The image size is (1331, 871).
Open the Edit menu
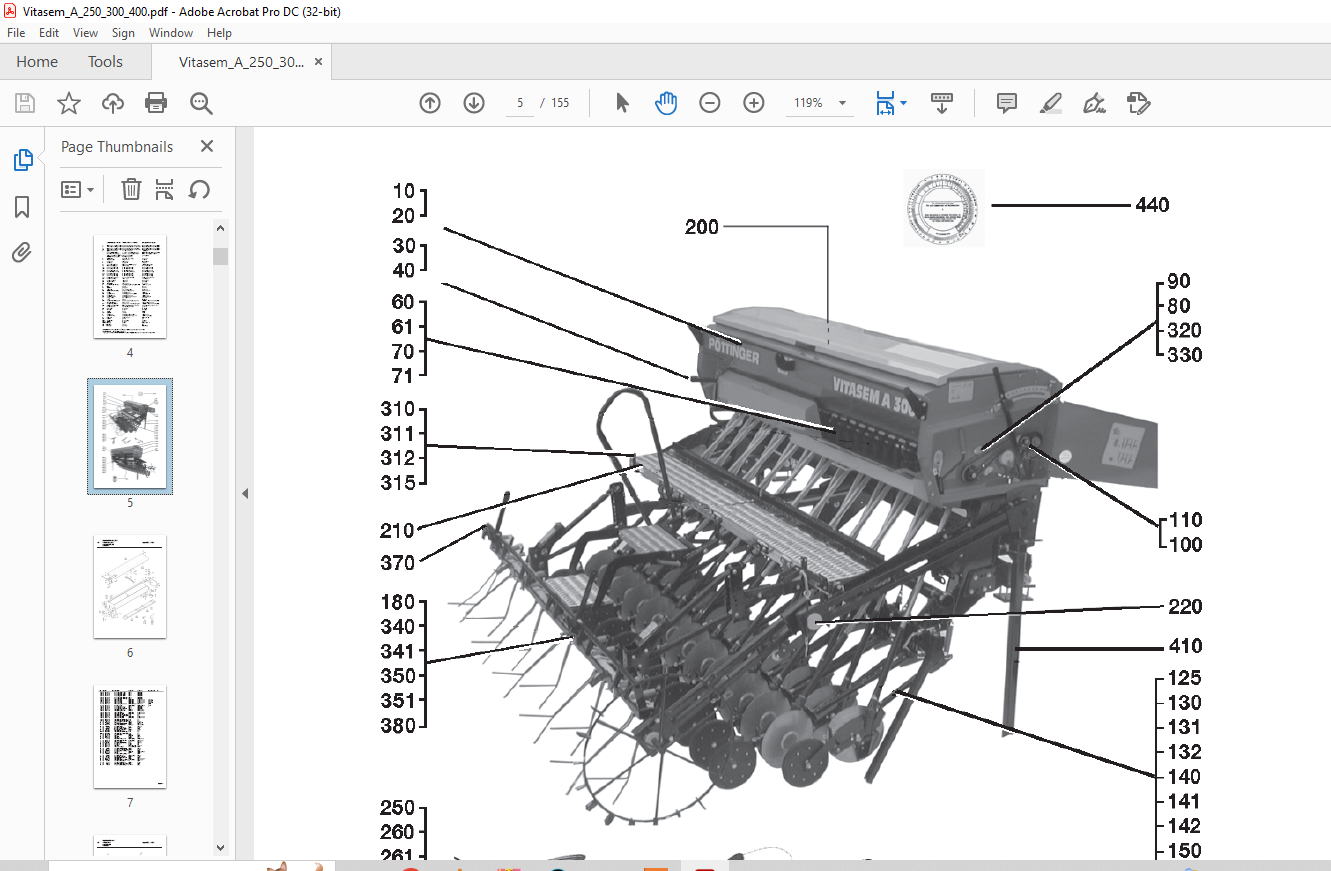click(x=49, y=33)
